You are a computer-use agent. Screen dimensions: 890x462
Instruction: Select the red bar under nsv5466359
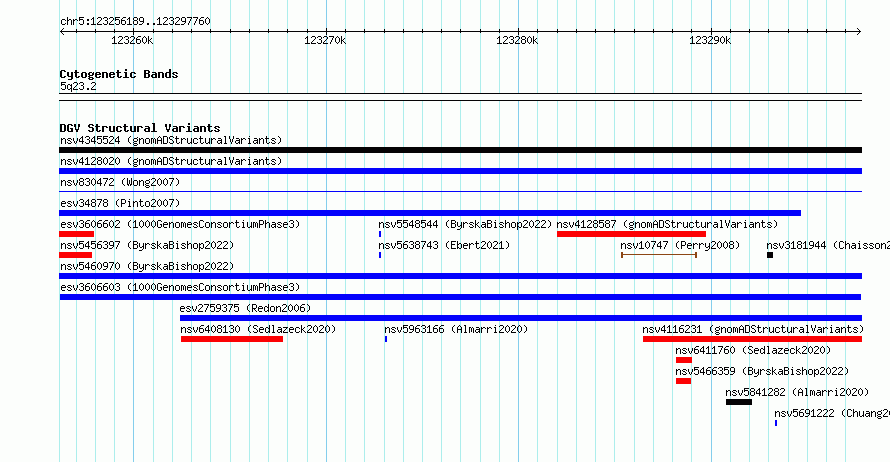coord(683,381)
